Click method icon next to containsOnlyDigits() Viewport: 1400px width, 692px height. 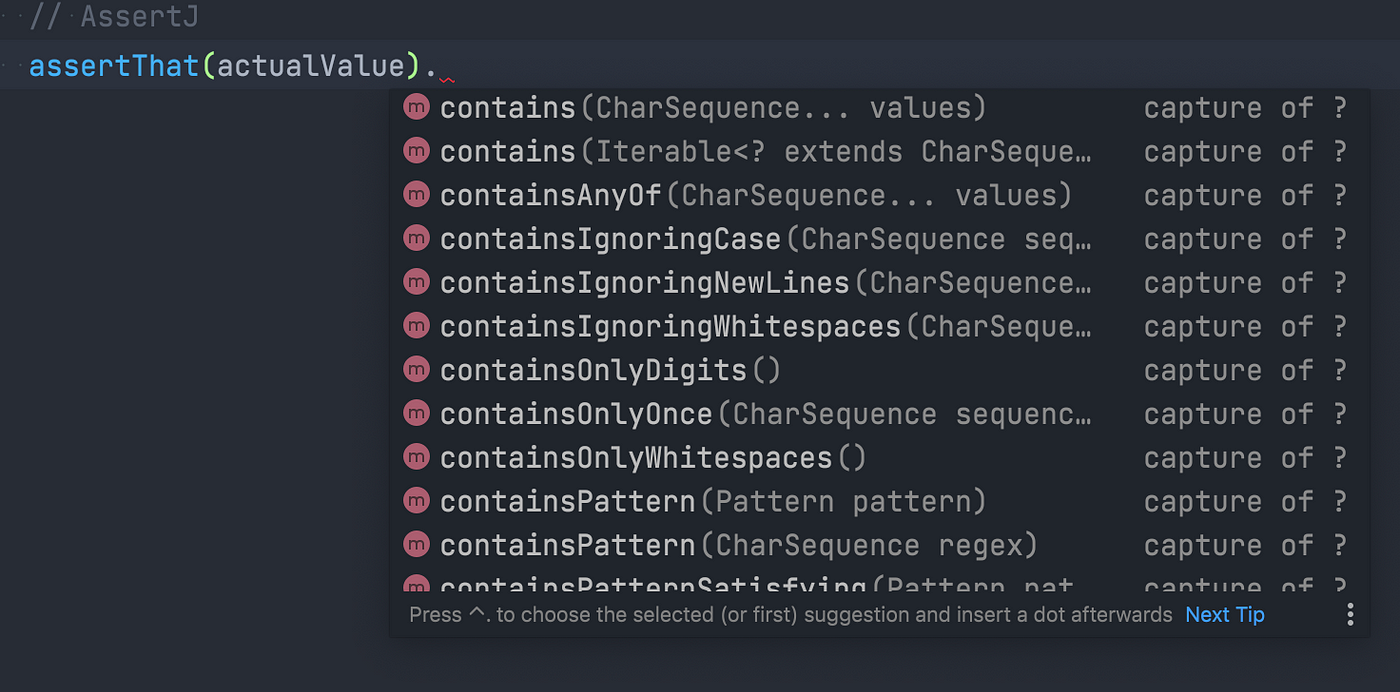[x=416, y=370]
